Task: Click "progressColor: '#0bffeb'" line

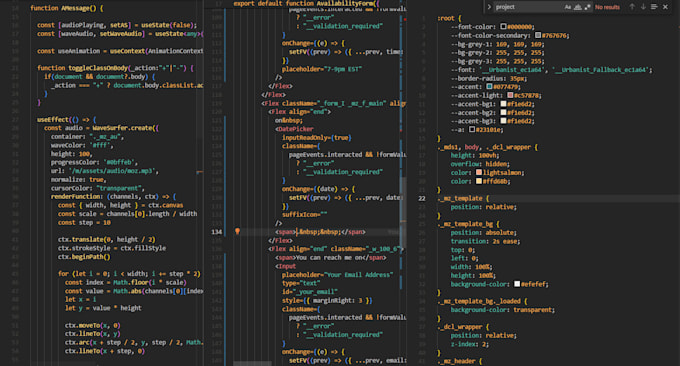Action: pyautogui.click(x=94, y=162)
